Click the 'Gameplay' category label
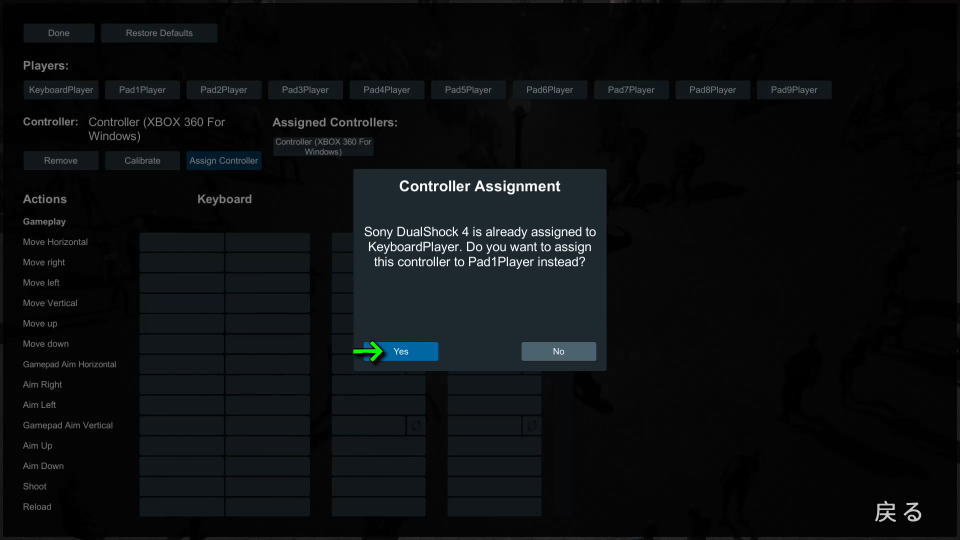The image size is (960, 540). coord(44,222)
